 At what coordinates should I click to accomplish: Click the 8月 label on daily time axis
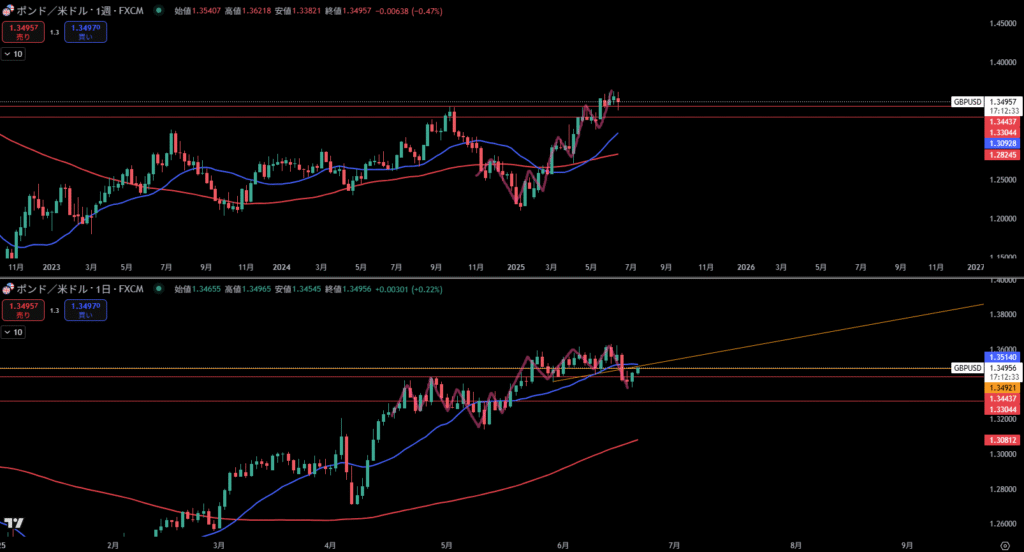[795, 545]
